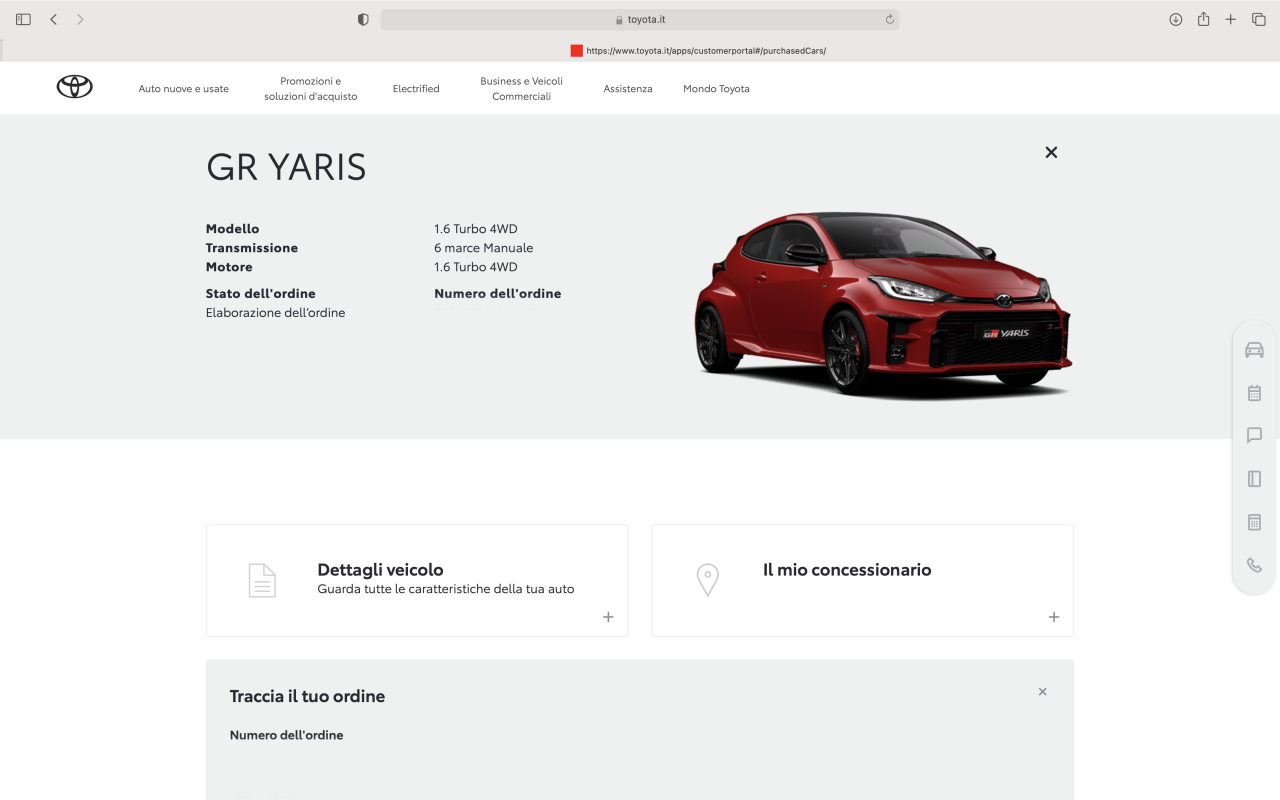Open Promozioni e soluzioni d'acquisto menu
The height and width of the screenshot is (800, 1280).
click(x=311, y=89)
